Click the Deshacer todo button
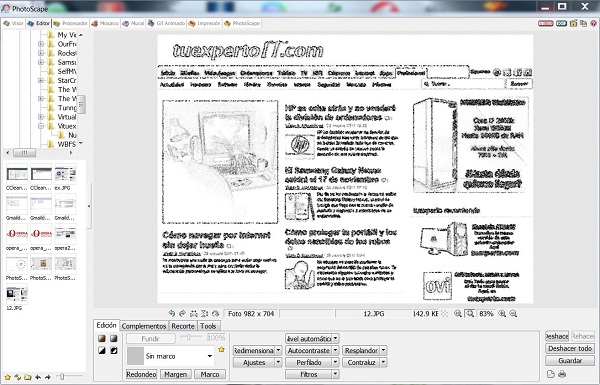 pyautogui.click(x=570, y=348)
